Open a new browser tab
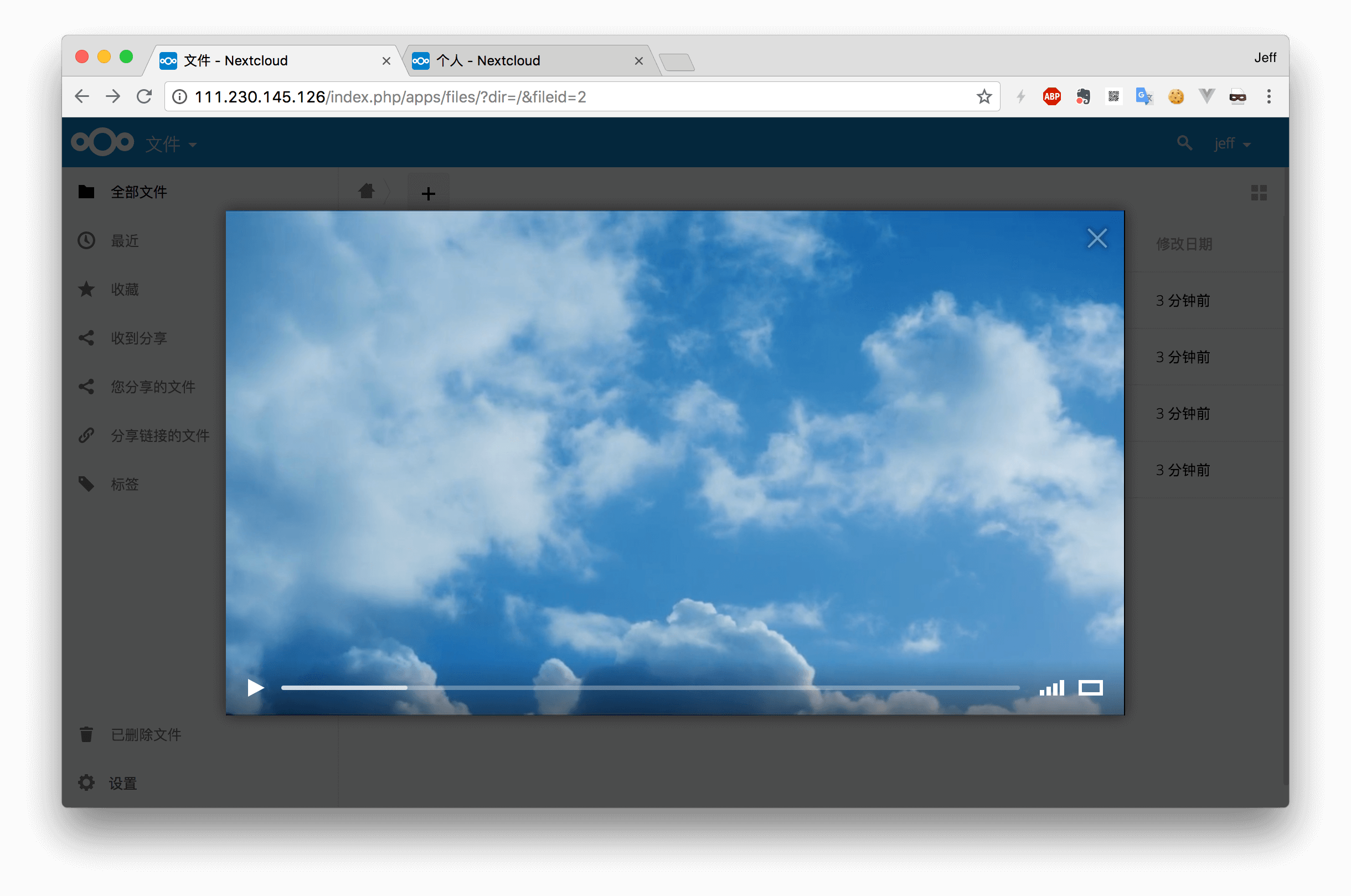1351x896 pixels. click(677, 61)
